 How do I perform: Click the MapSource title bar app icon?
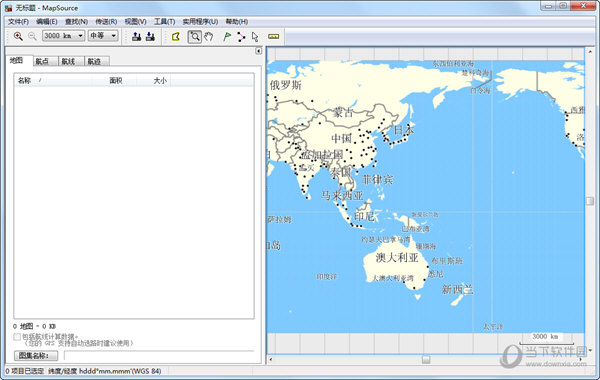(x=8, y=8)
